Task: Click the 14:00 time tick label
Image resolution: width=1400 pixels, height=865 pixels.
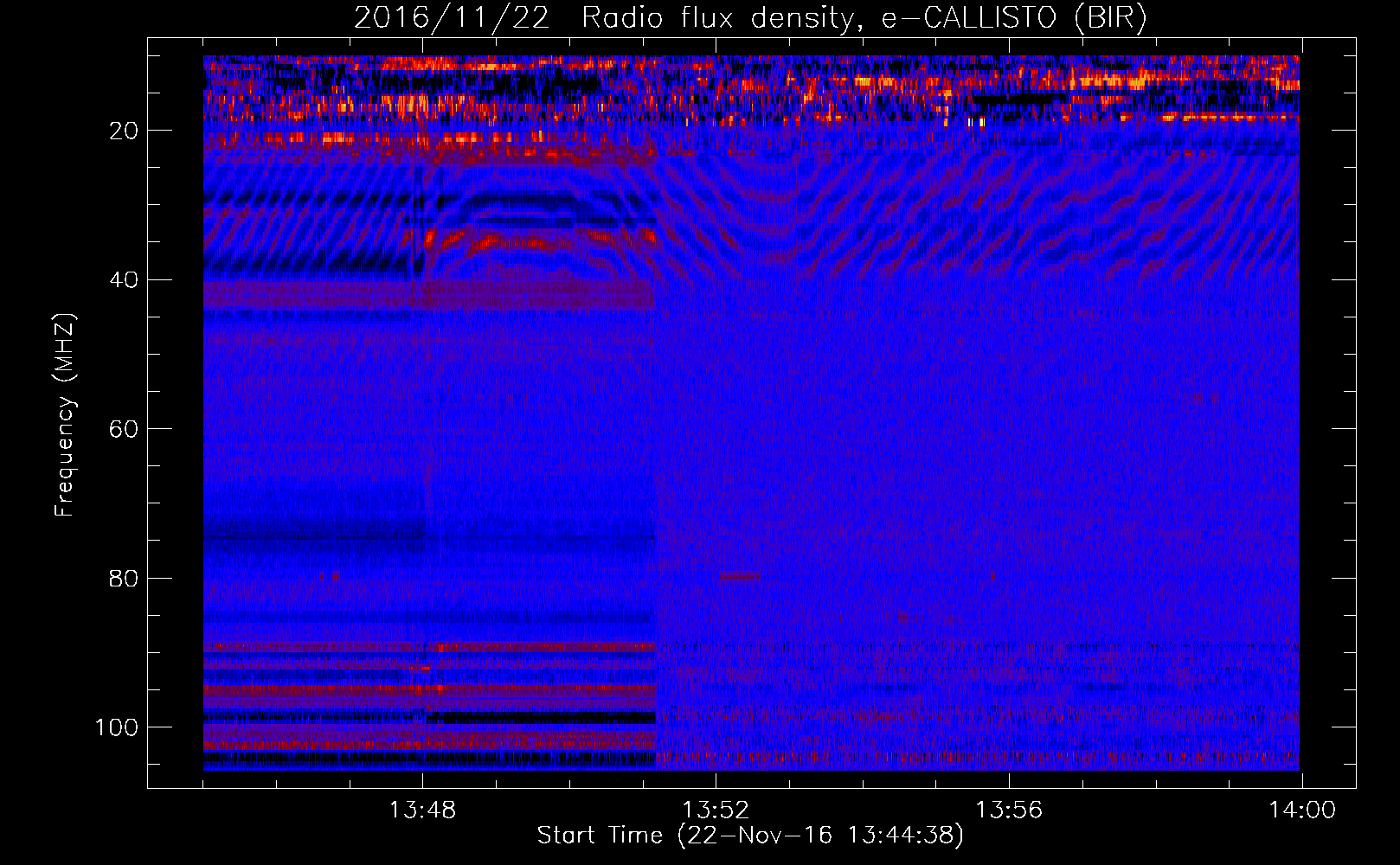Action: 1302,811
